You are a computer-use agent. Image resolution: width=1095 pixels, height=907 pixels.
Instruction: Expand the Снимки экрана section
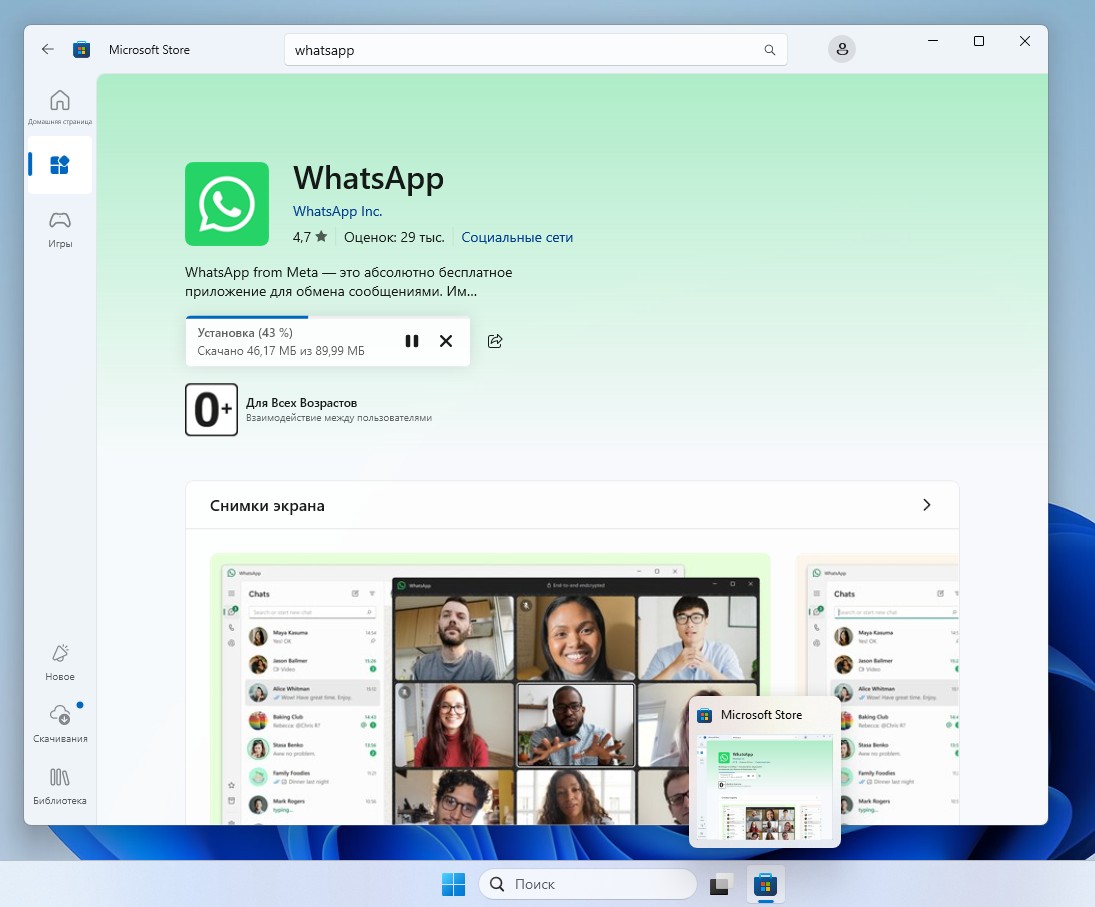927,505
